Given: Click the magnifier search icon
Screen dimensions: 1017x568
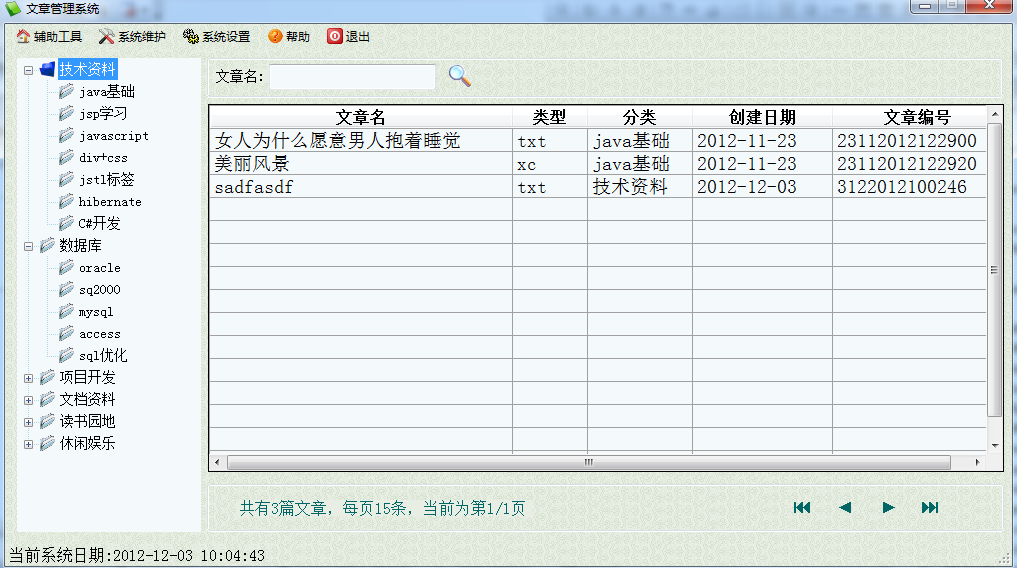Looking at the screenshot, I should 459,76.
